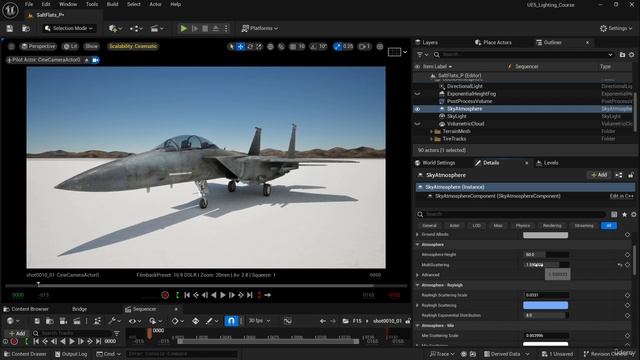
Task: Toggle world or local coordinate space globe
Action: (270, 47)
